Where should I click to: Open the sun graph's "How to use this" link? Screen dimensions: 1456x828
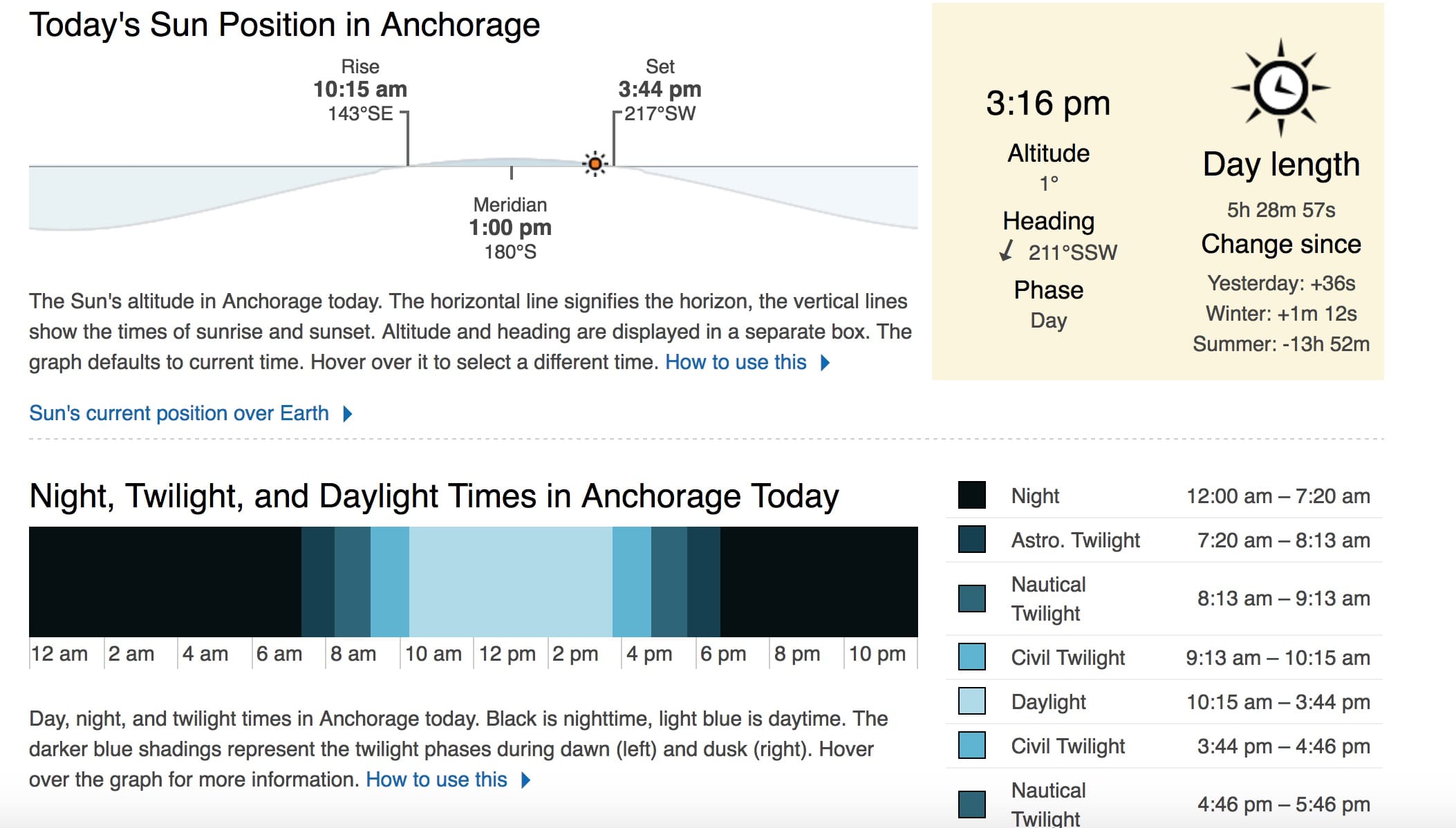click(736, 362)
